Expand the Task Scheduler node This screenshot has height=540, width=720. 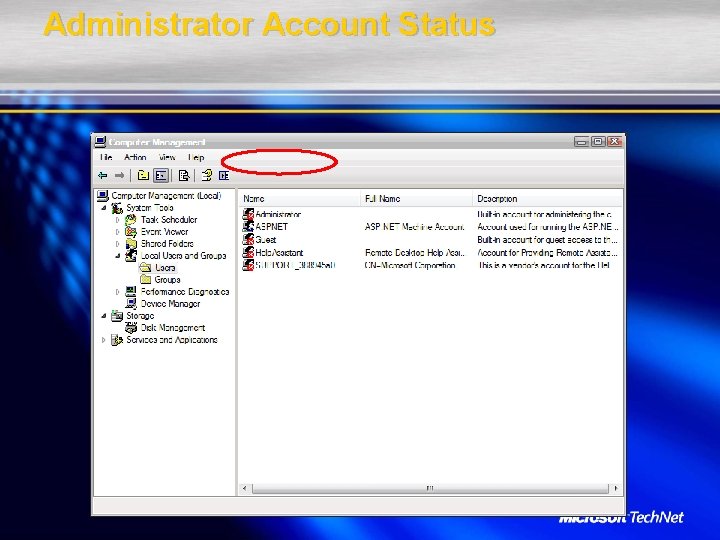click(x=118, y=220)
